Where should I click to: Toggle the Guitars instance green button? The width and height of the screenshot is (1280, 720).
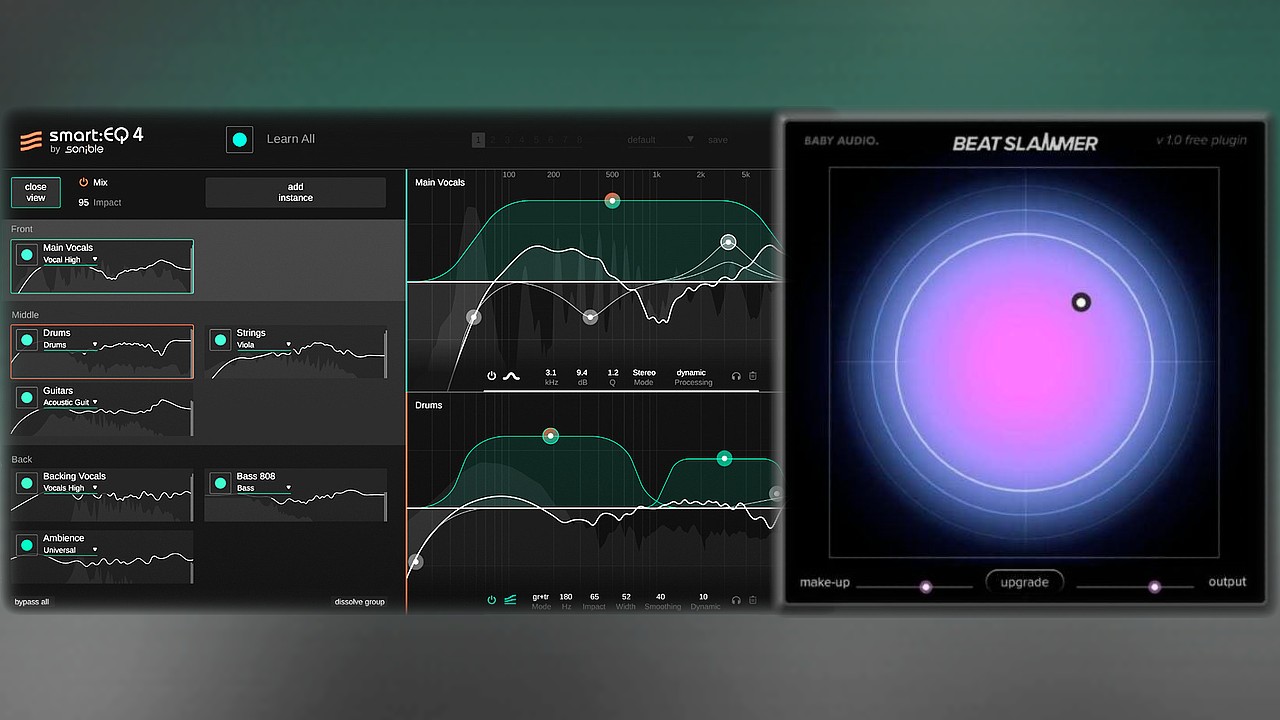click(x=27, y=398)
